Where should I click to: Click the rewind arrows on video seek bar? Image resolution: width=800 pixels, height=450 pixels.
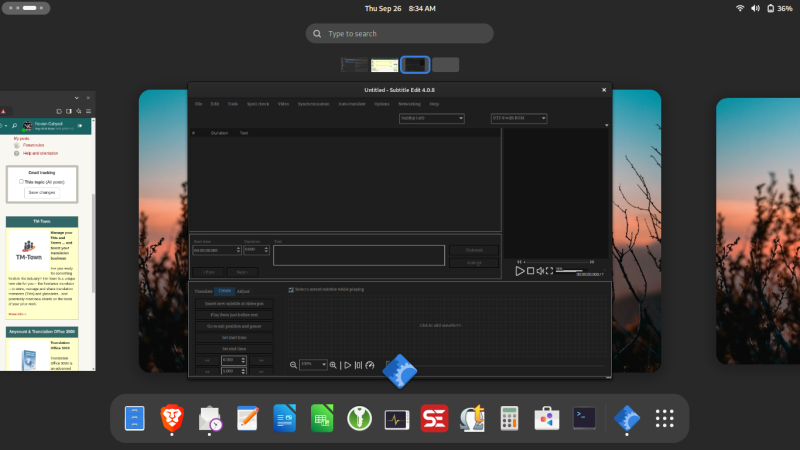click(x=519, y=262)
